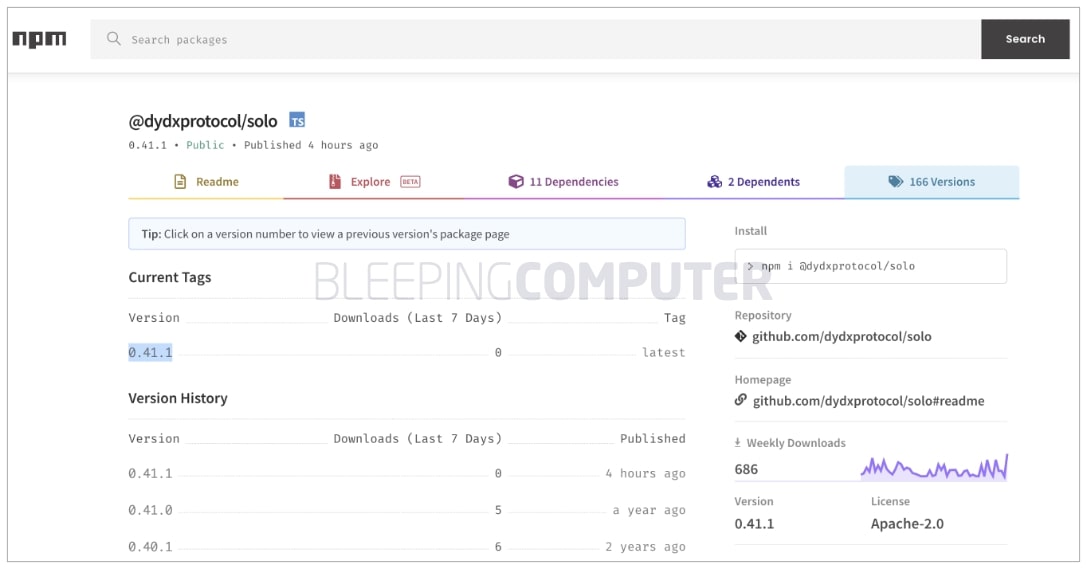This screenshot has height=568, width=1086.
Task: Click the TypeScript TS badge icon
Action: point(297,120)
